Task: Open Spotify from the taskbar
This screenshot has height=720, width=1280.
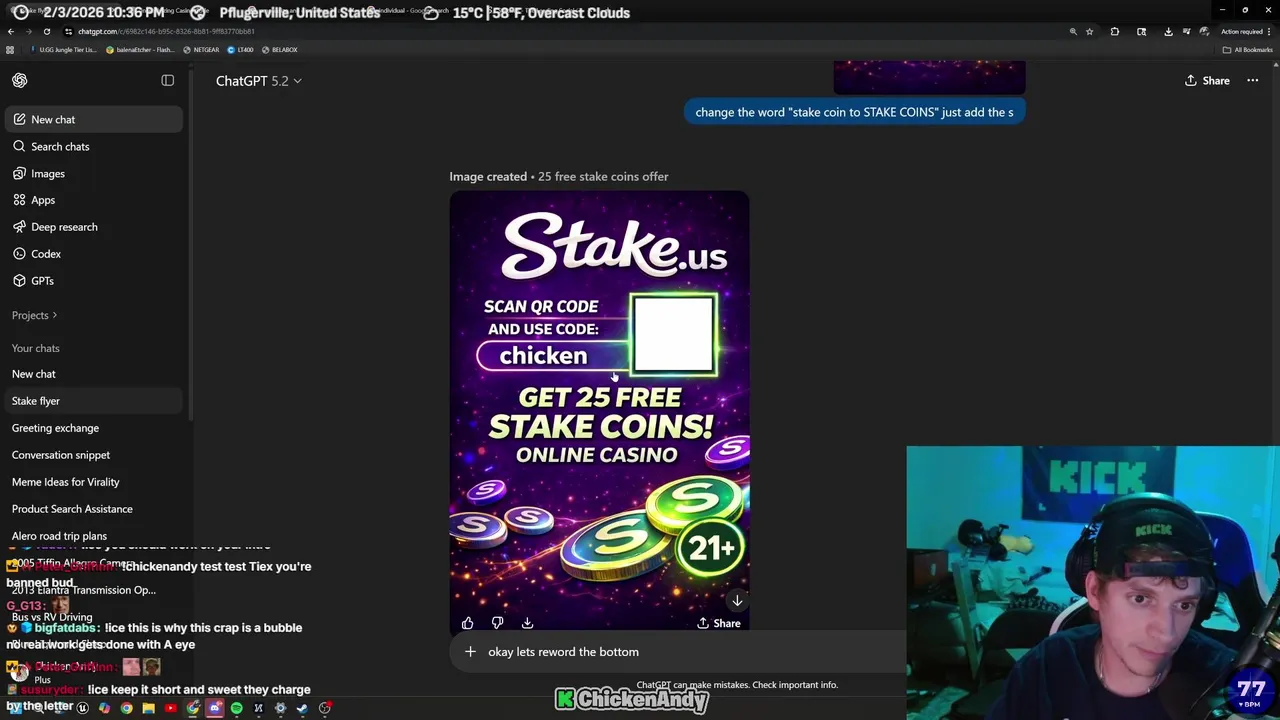Action: tap(236, 708)
